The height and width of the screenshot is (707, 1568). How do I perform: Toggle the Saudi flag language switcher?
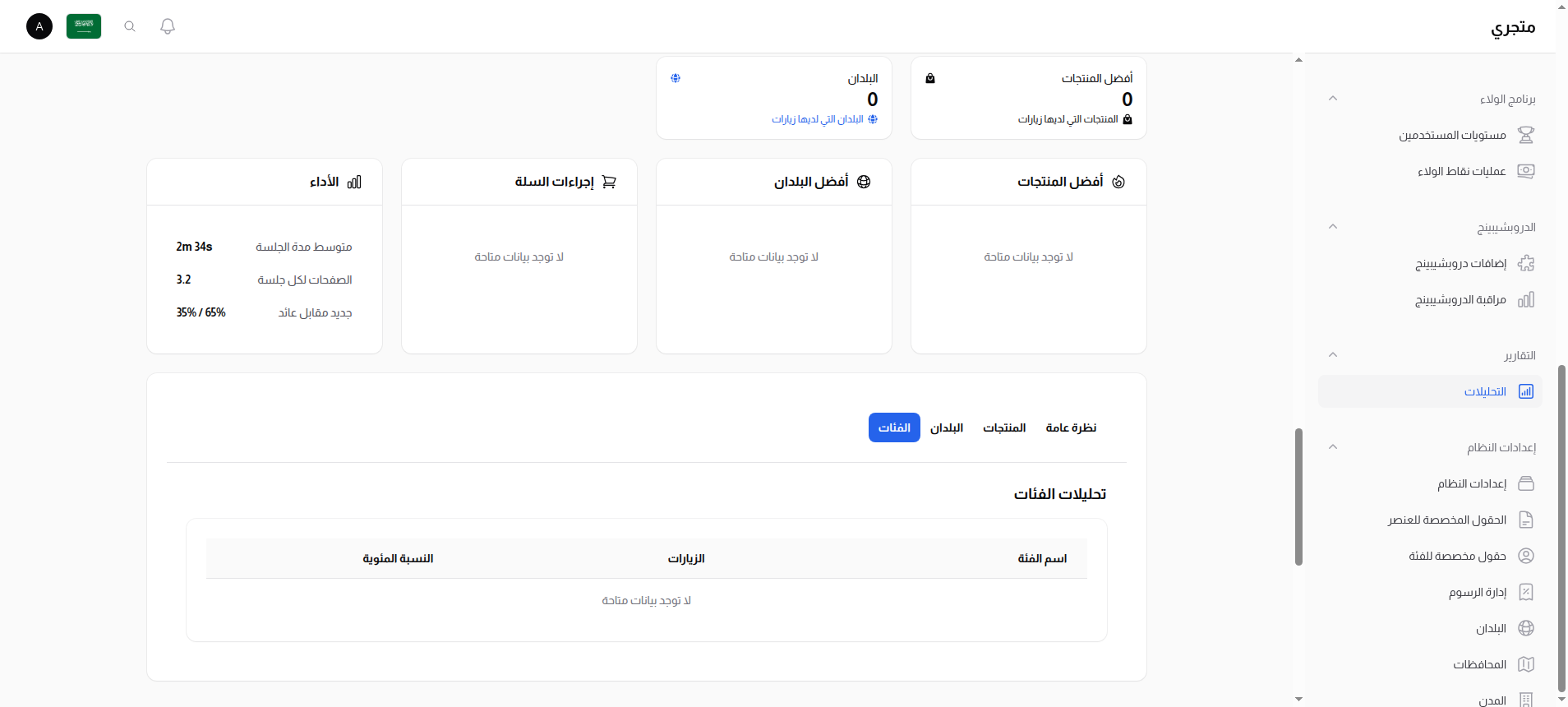point(83,26)
